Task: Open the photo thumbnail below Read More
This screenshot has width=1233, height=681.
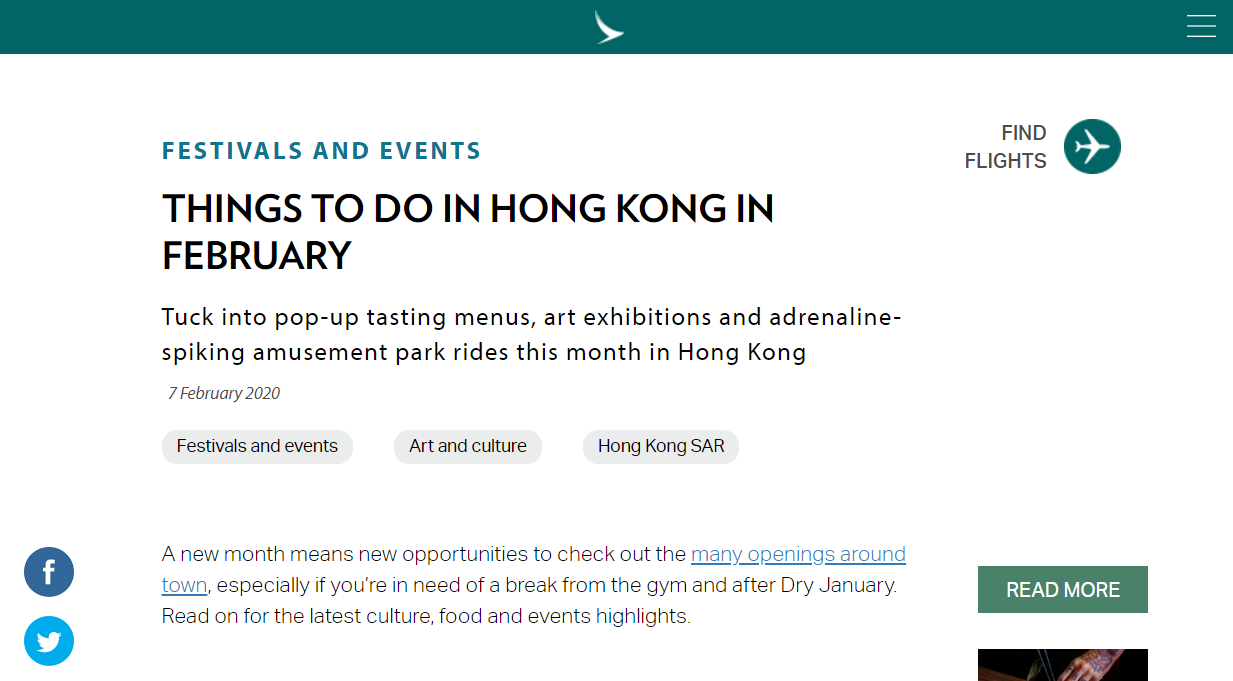Action: pos(1062,665)
